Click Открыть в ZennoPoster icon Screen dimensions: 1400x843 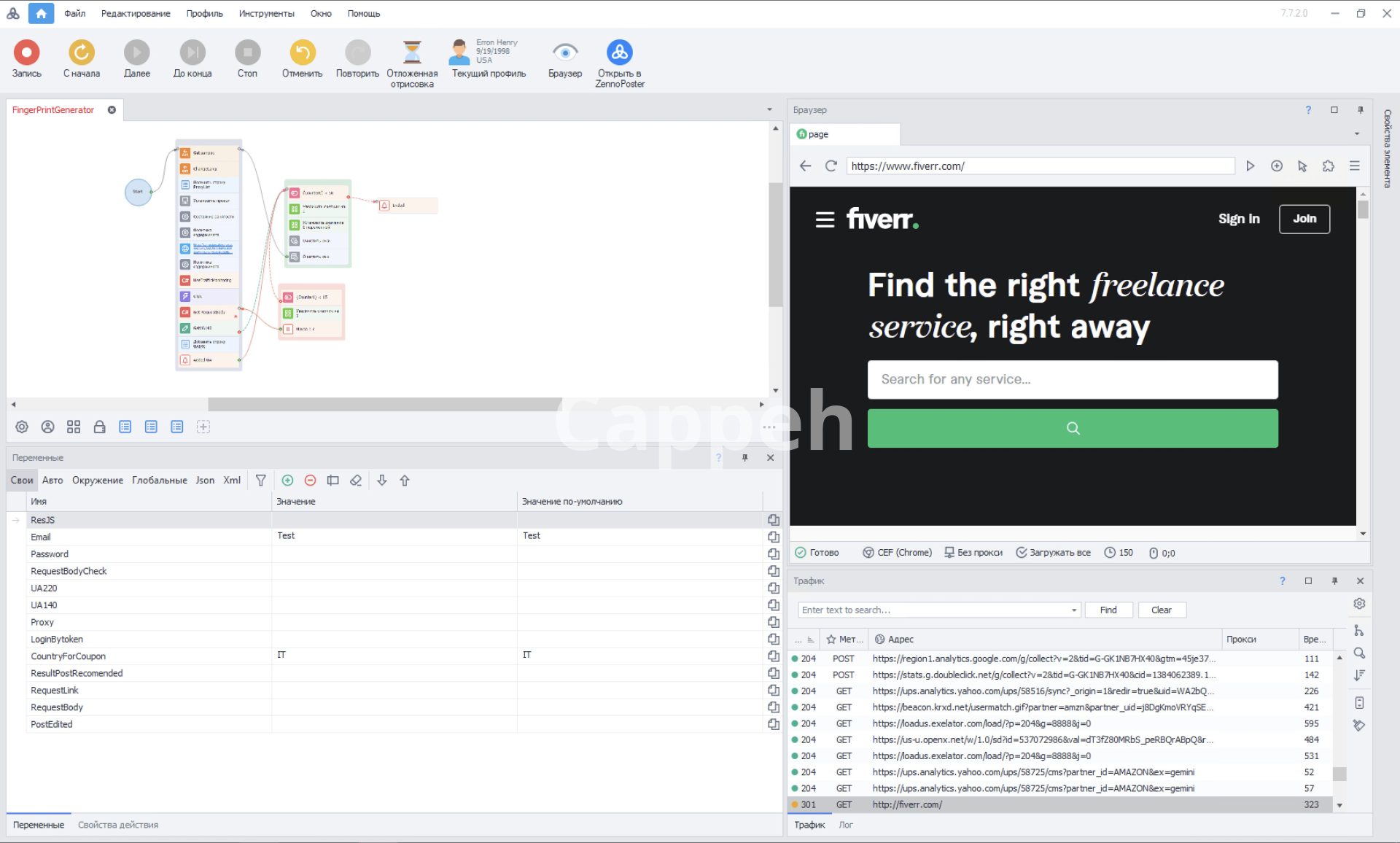pyautogui.click(x=619, y=53)
